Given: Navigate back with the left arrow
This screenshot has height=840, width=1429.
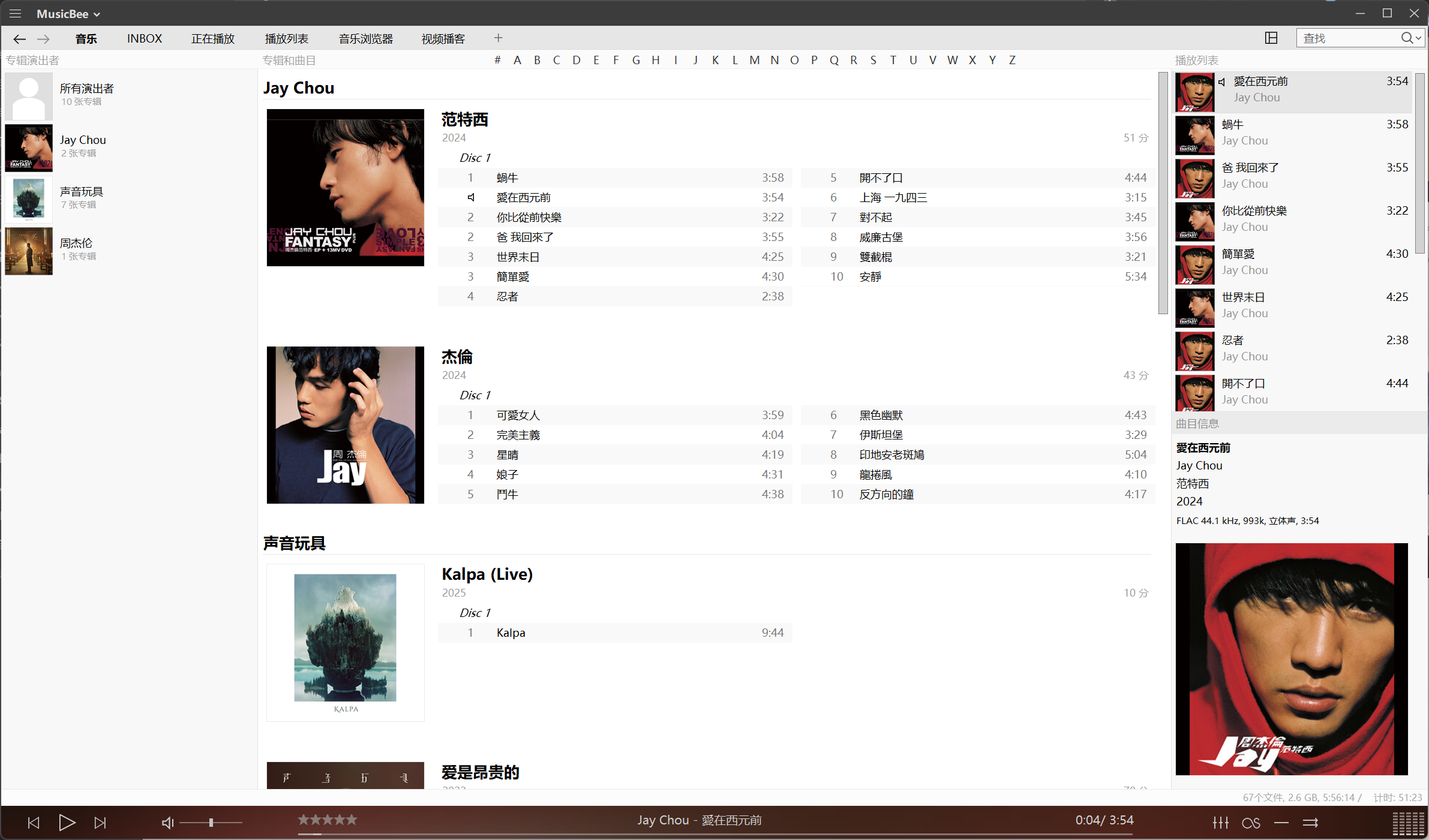Looking at the screenshot, I should coord(19,39).
